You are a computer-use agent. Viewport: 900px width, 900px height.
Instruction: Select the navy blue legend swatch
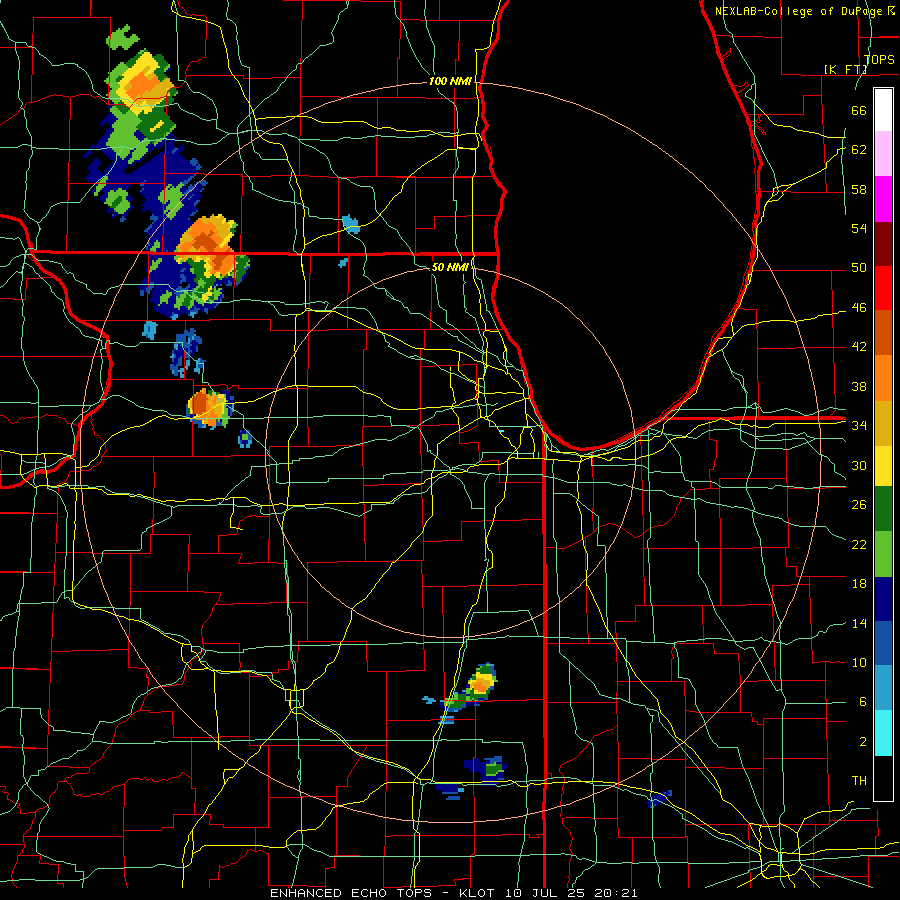[883, 599]
